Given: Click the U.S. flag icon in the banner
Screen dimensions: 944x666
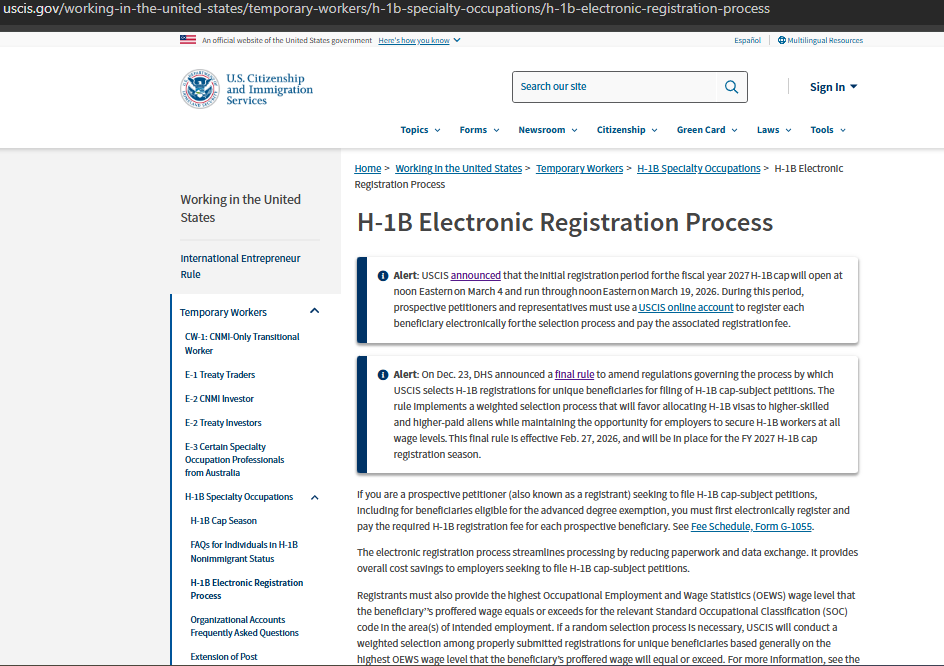Looking at the screenshot, I should coord(188,40).
